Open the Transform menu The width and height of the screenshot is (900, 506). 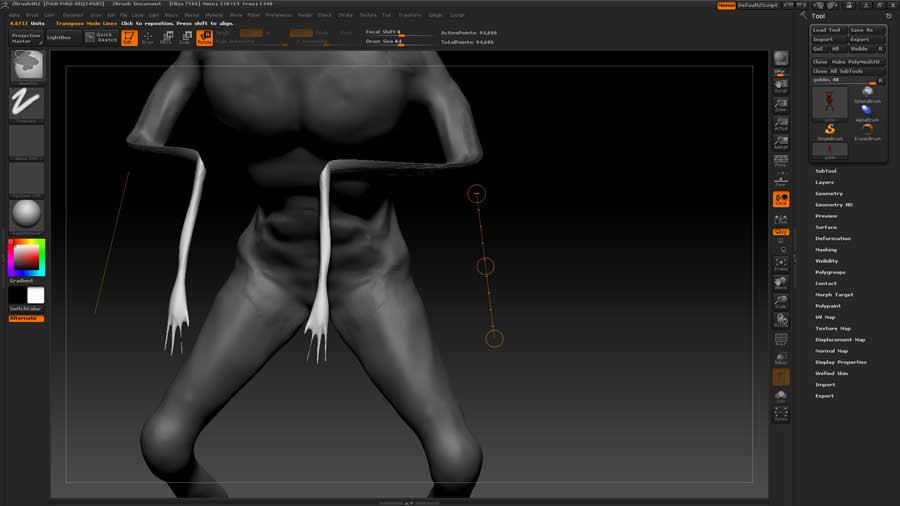pyautogui.click(x=410, y=15)
